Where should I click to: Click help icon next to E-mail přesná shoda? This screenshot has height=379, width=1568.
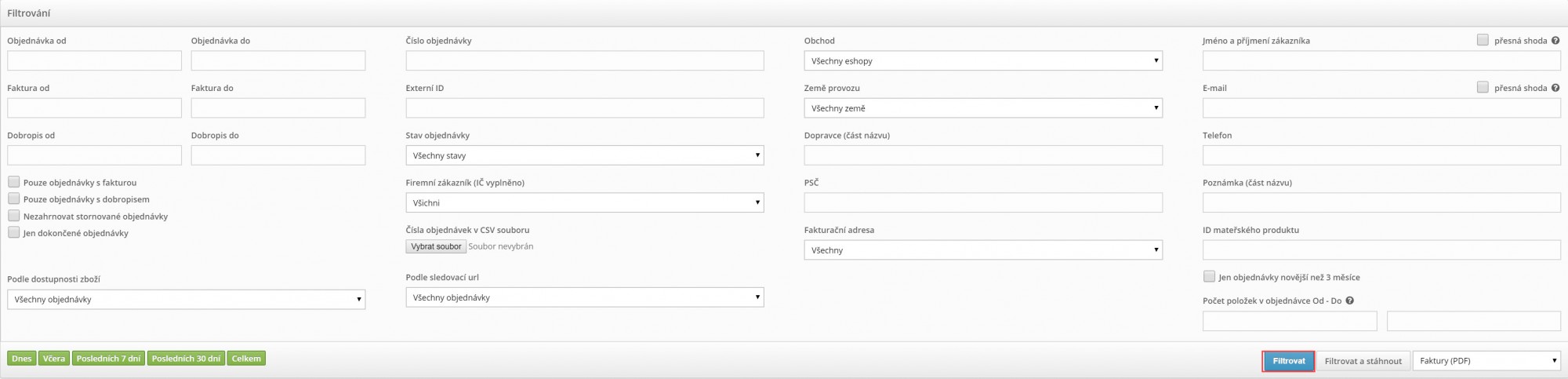[x=1555, y=88]
